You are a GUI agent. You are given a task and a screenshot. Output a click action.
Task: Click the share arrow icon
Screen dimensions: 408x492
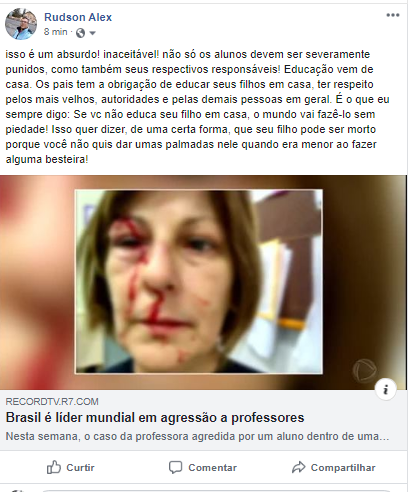tap(298, 467)
